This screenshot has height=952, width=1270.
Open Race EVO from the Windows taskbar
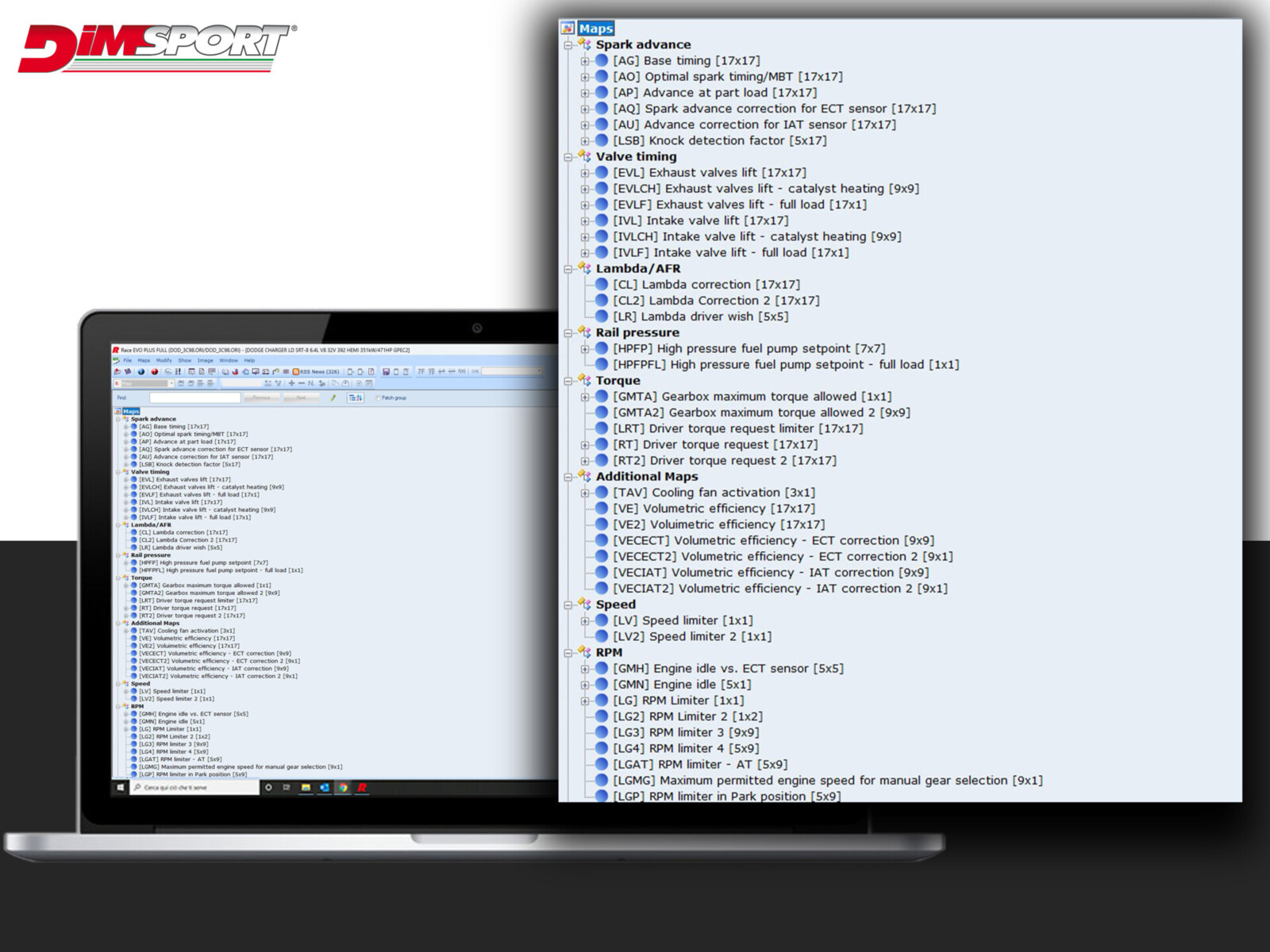[x=362, y=788]
